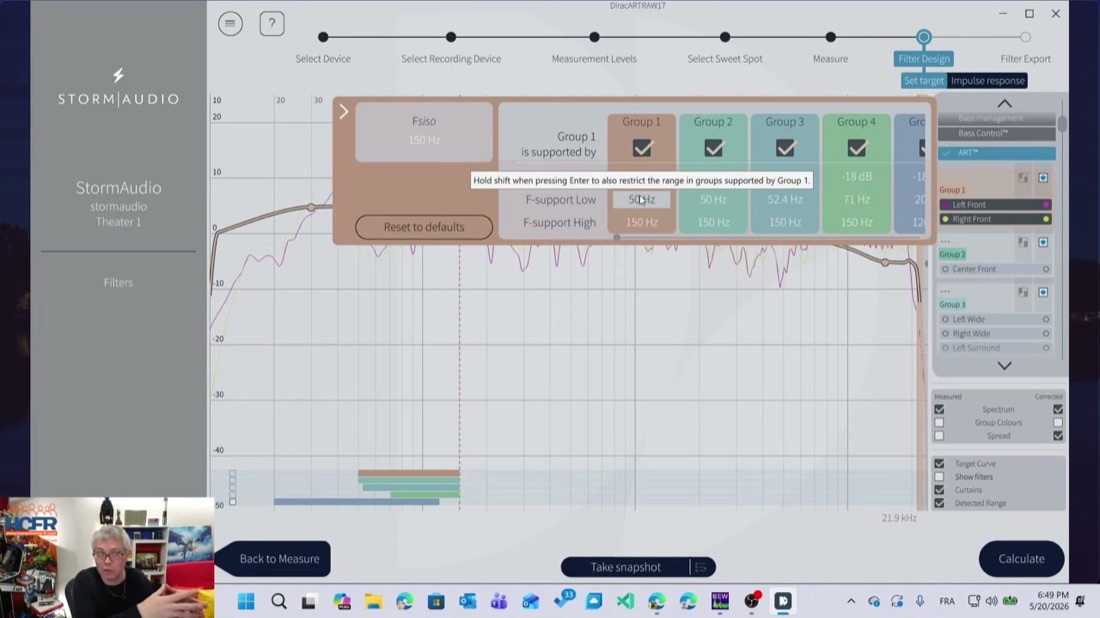This screenshot has height=618, width=1100.
Task: Select Bass Control option
Action: [x=997, y=133]
